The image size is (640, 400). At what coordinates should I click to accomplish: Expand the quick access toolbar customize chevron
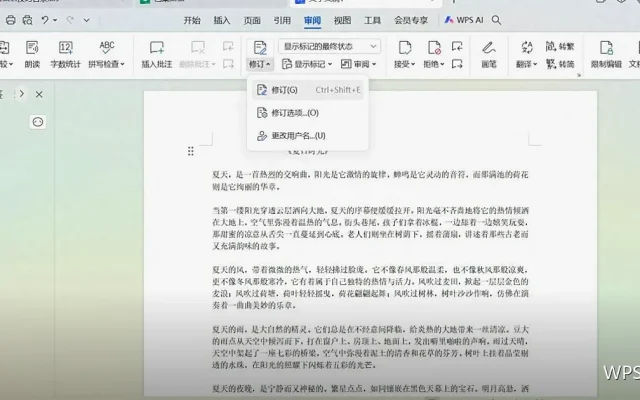tap(87, 20)
